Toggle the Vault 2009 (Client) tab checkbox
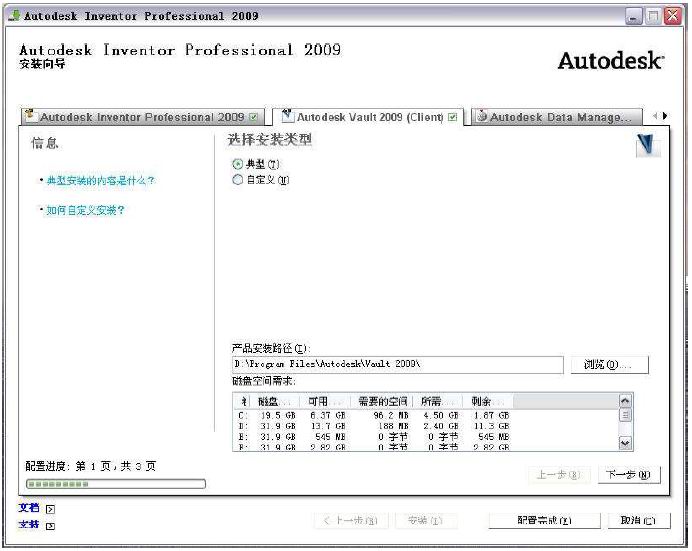692x551 pixels. (x=452, y=117)
